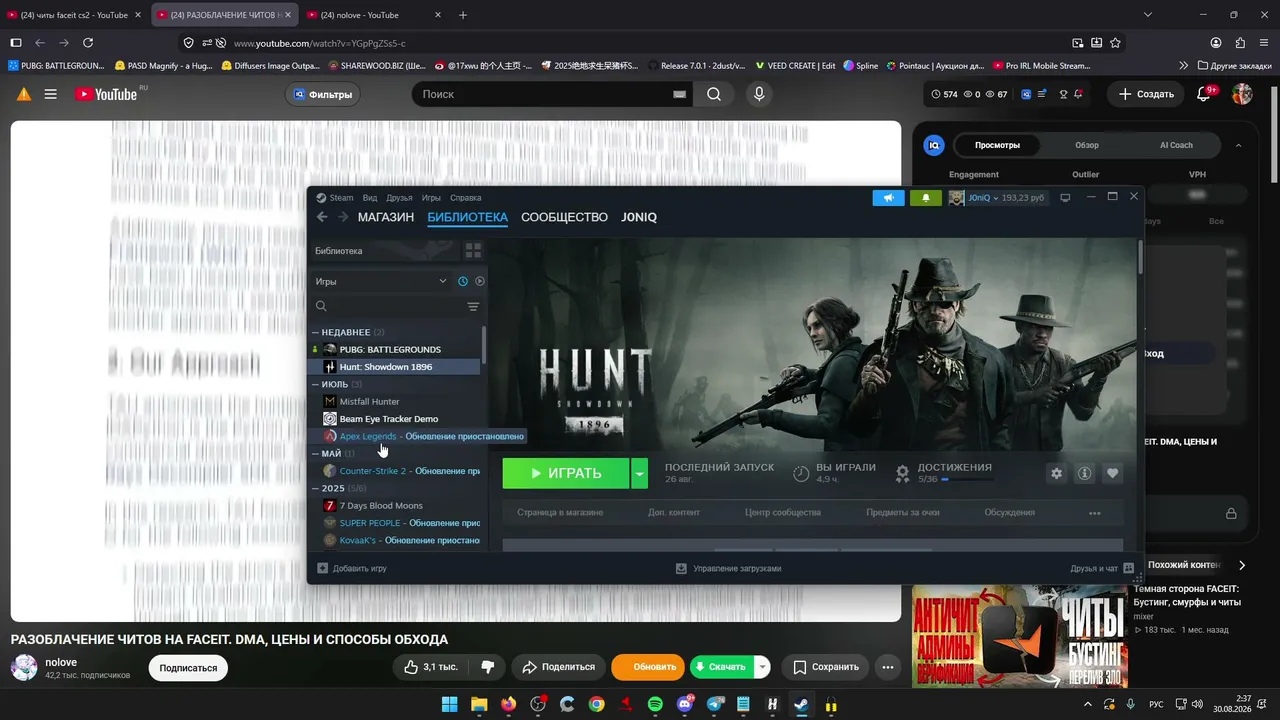The width and height of the screenshot is (1280, 720).
Task: Open the Steam announcements megaphone button
Action: pos(888,198)
